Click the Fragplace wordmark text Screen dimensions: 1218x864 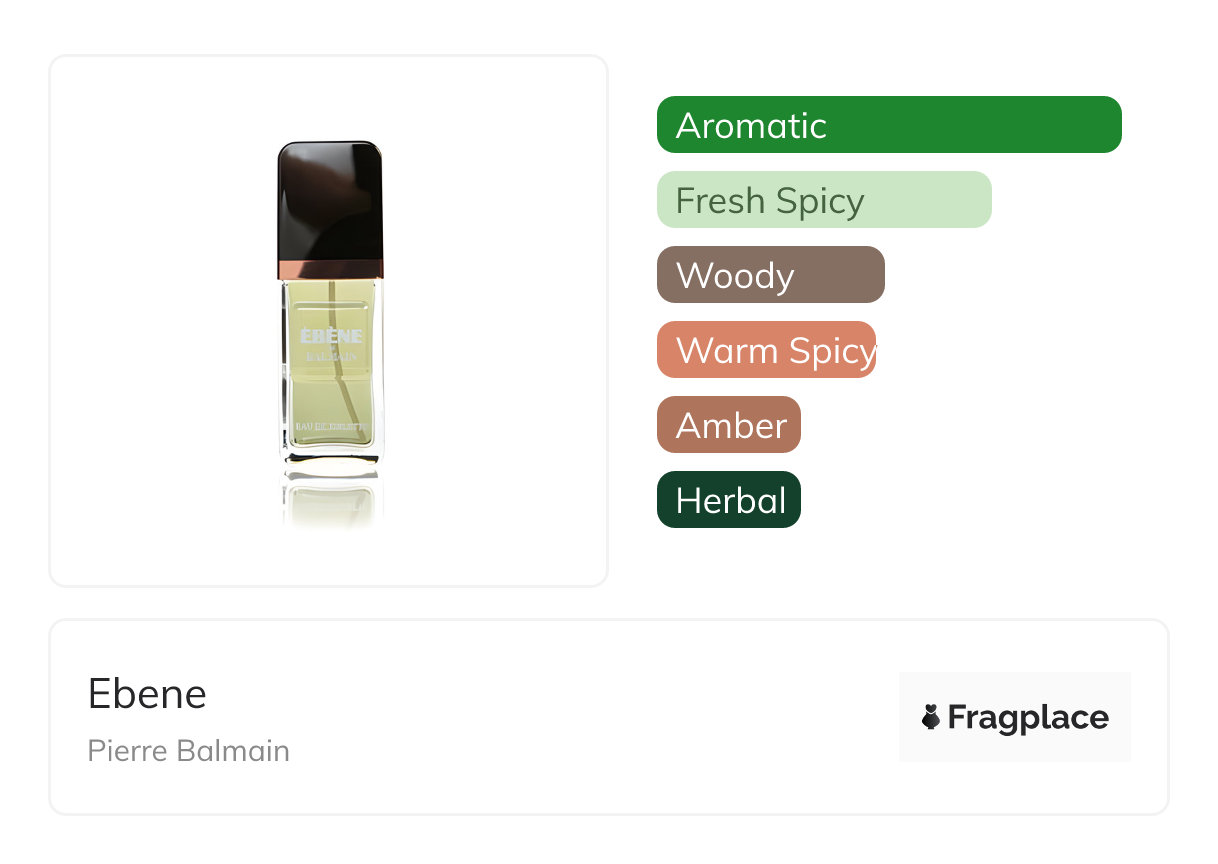(x=1028, y=718)
